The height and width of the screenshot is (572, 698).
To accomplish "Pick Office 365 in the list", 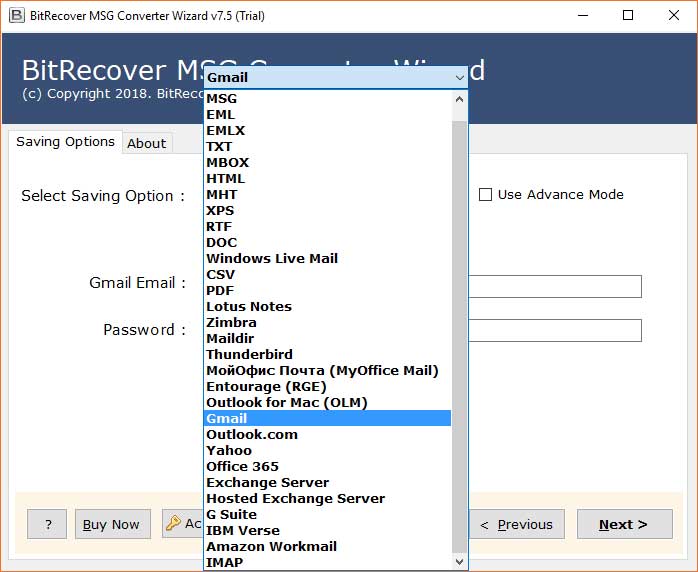I will [x=328, y=467].
